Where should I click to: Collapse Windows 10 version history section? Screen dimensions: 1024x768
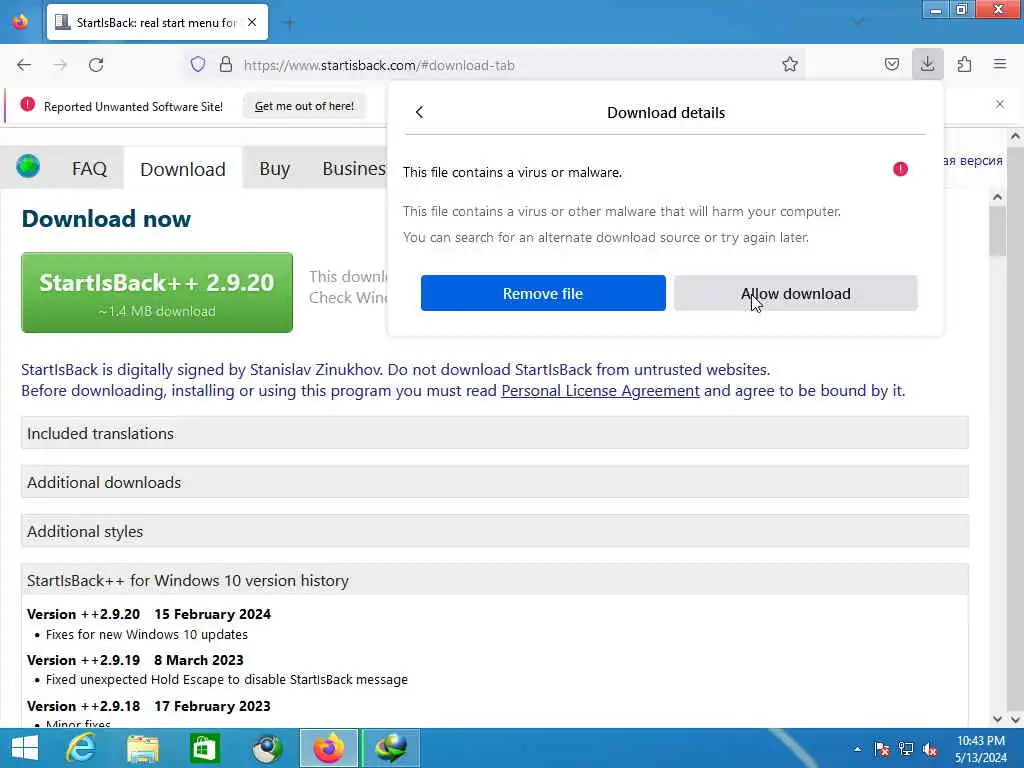coord(494,580)
